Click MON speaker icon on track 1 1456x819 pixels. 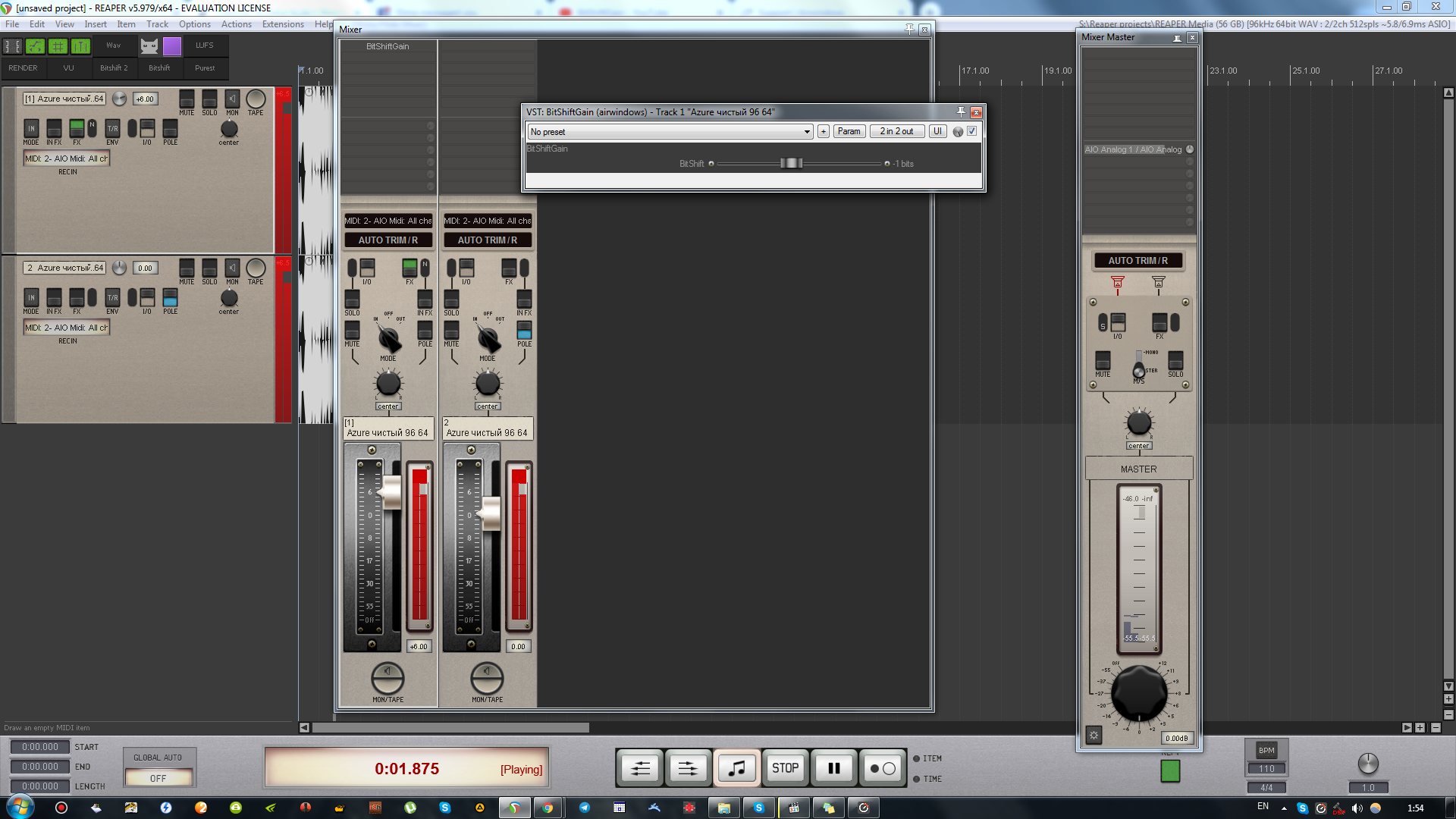point(232,99)
